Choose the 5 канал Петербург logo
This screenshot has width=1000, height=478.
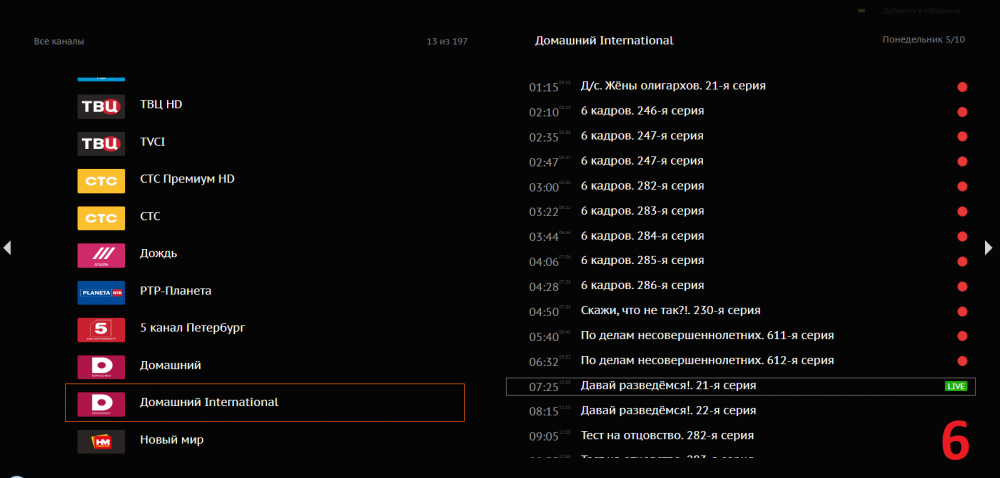101,328
